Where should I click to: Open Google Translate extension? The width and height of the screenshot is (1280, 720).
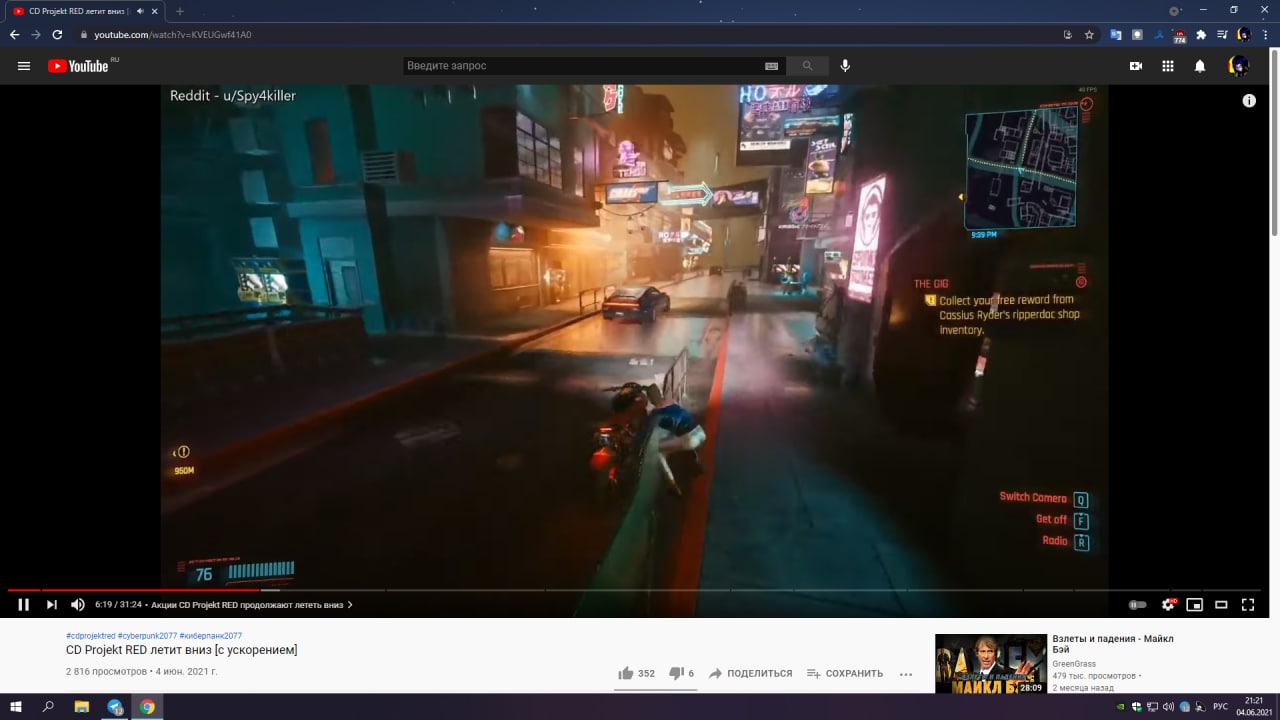(x=1116, y=34)
